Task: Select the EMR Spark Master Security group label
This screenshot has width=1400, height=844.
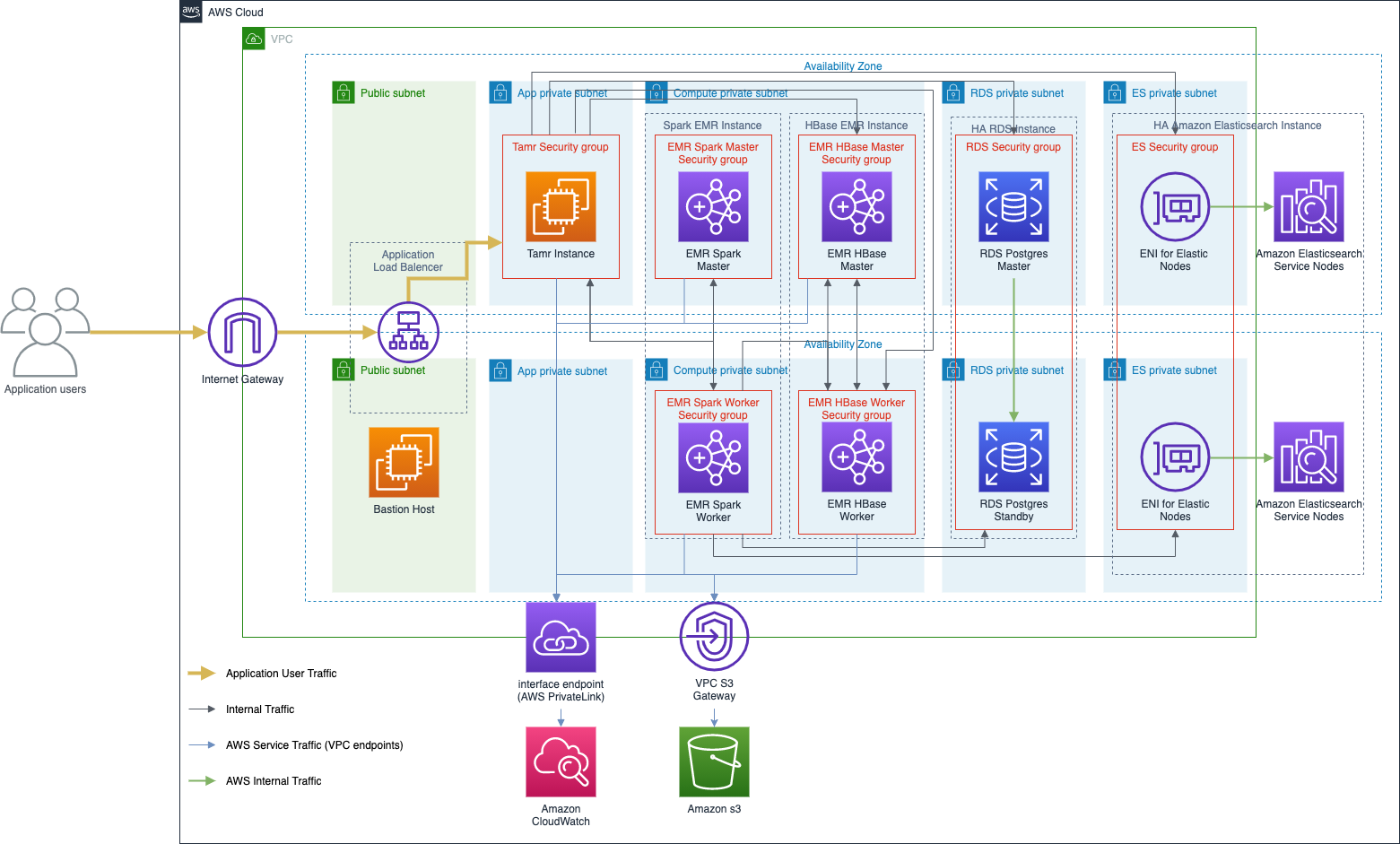Action: pos(713,153)
